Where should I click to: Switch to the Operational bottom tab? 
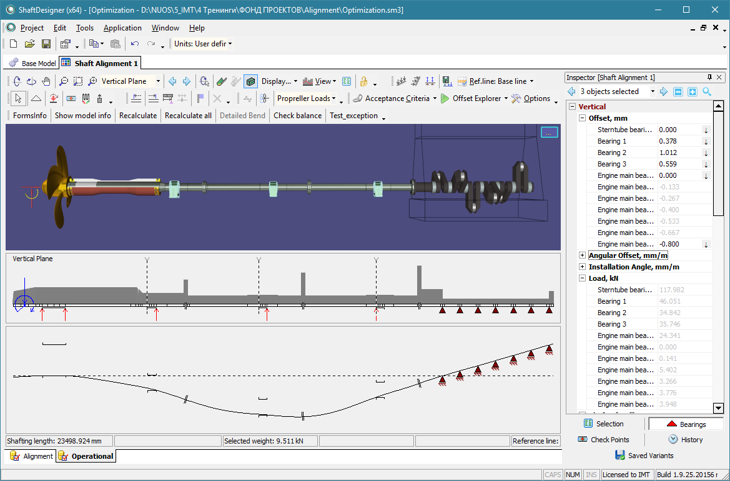[x=86, y=456]
